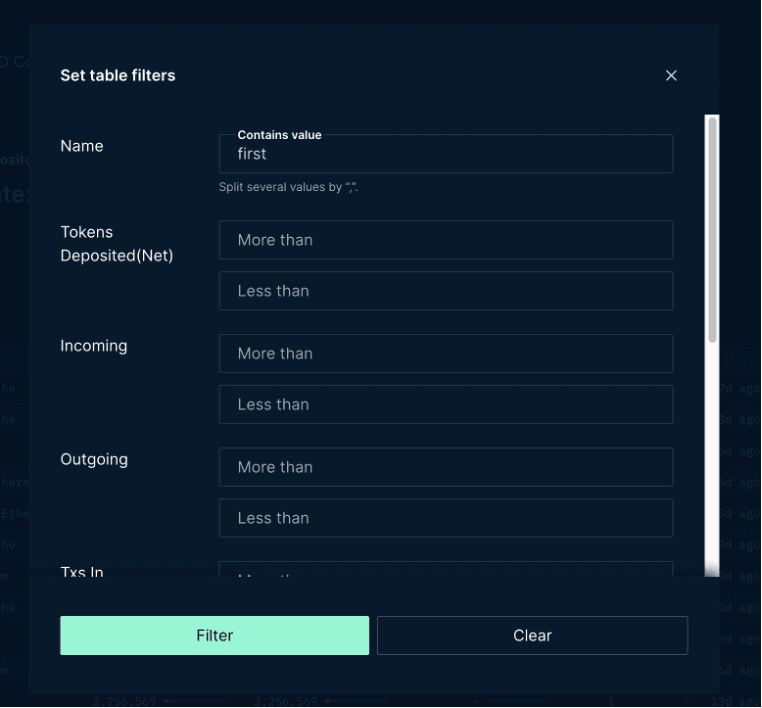Click the Incoming filter label

(x=94, y=346)
